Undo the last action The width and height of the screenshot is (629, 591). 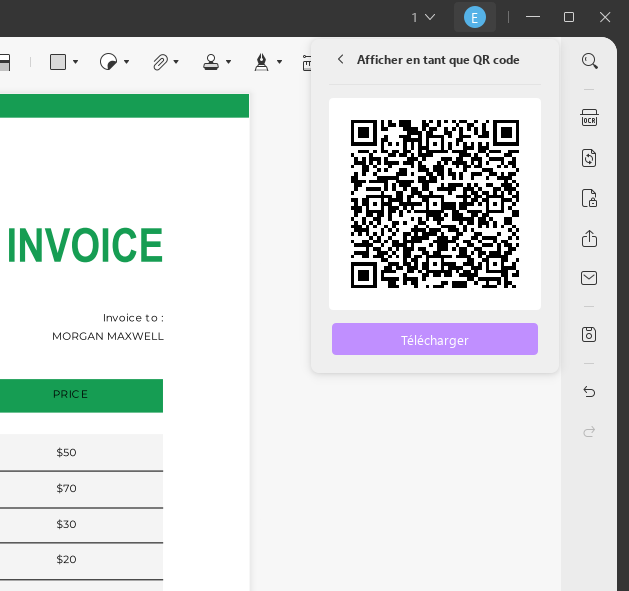(x=589, y=392)
